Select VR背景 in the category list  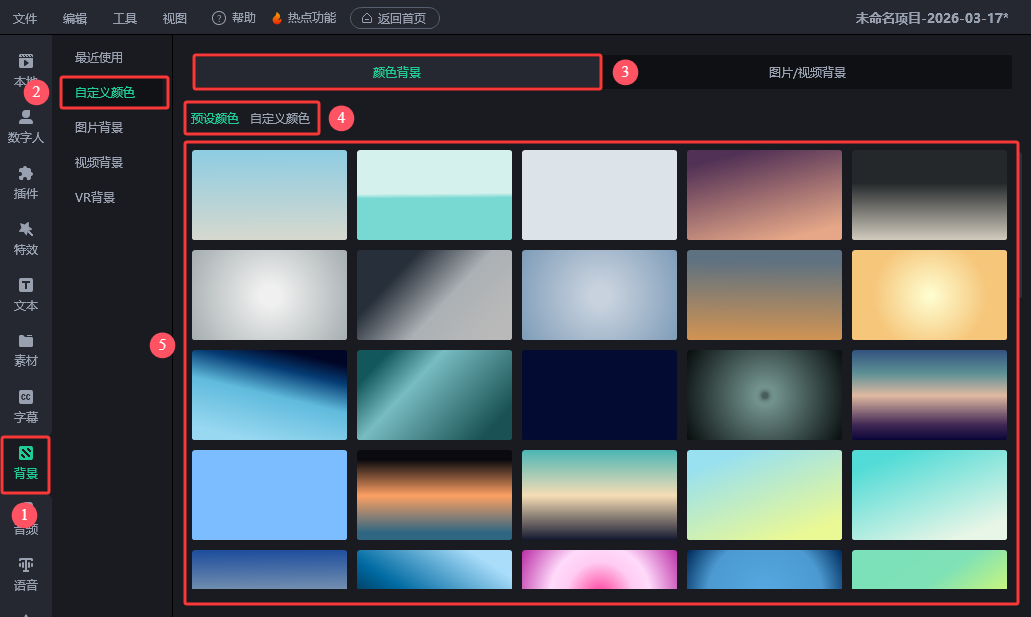point(95,197)
